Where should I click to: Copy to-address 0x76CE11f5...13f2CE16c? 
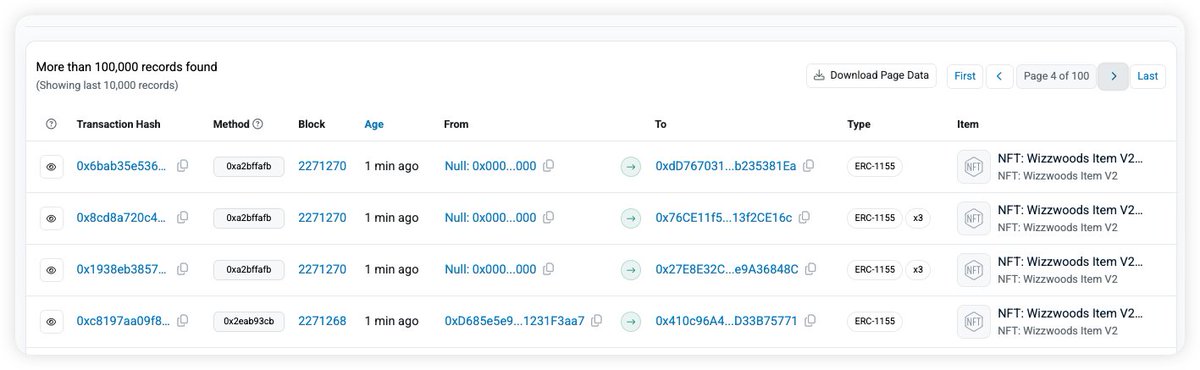[x=804, y=217]
